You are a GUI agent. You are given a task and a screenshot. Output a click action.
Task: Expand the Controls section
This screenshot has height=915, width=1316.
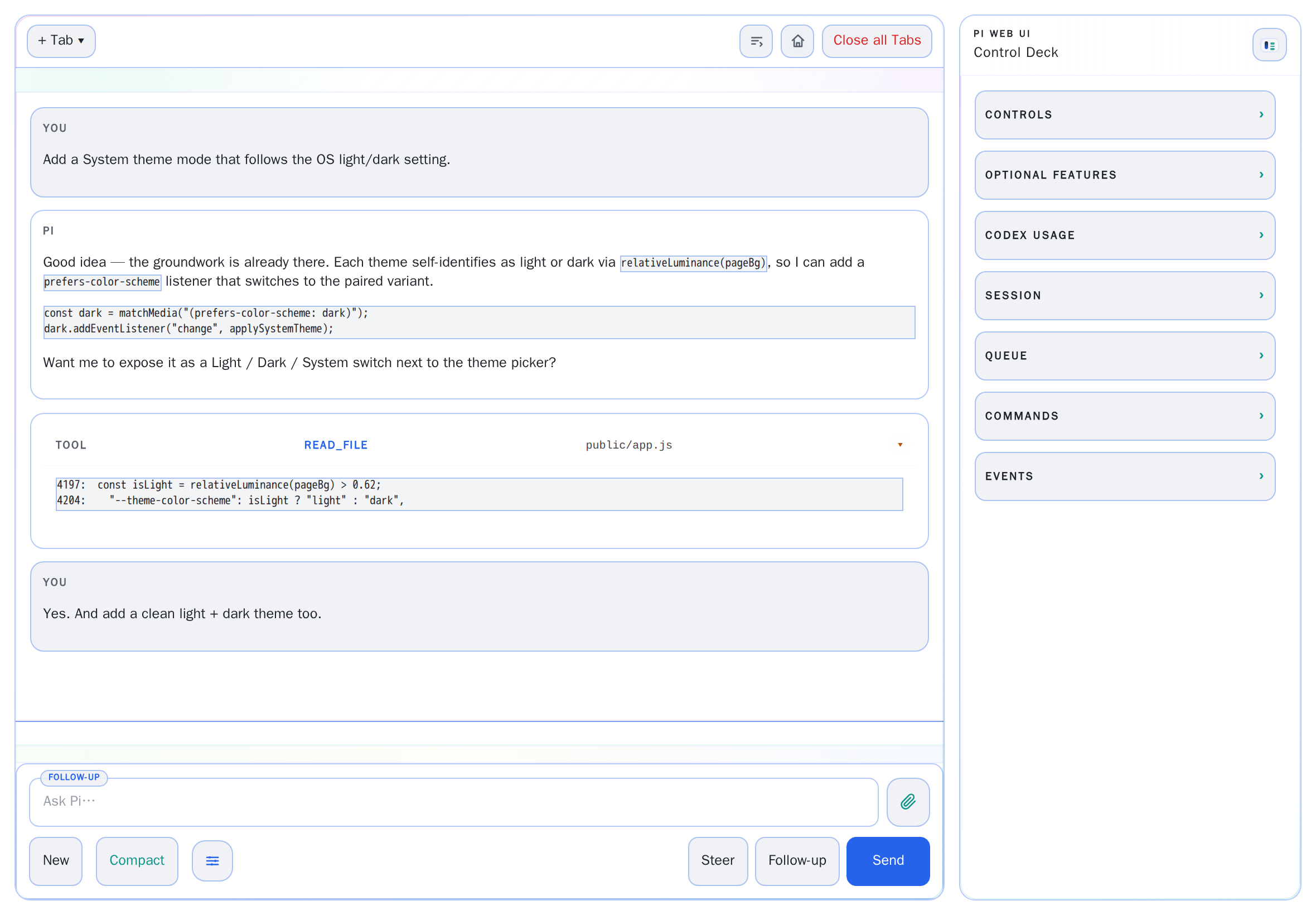[x=1124, y=115]
